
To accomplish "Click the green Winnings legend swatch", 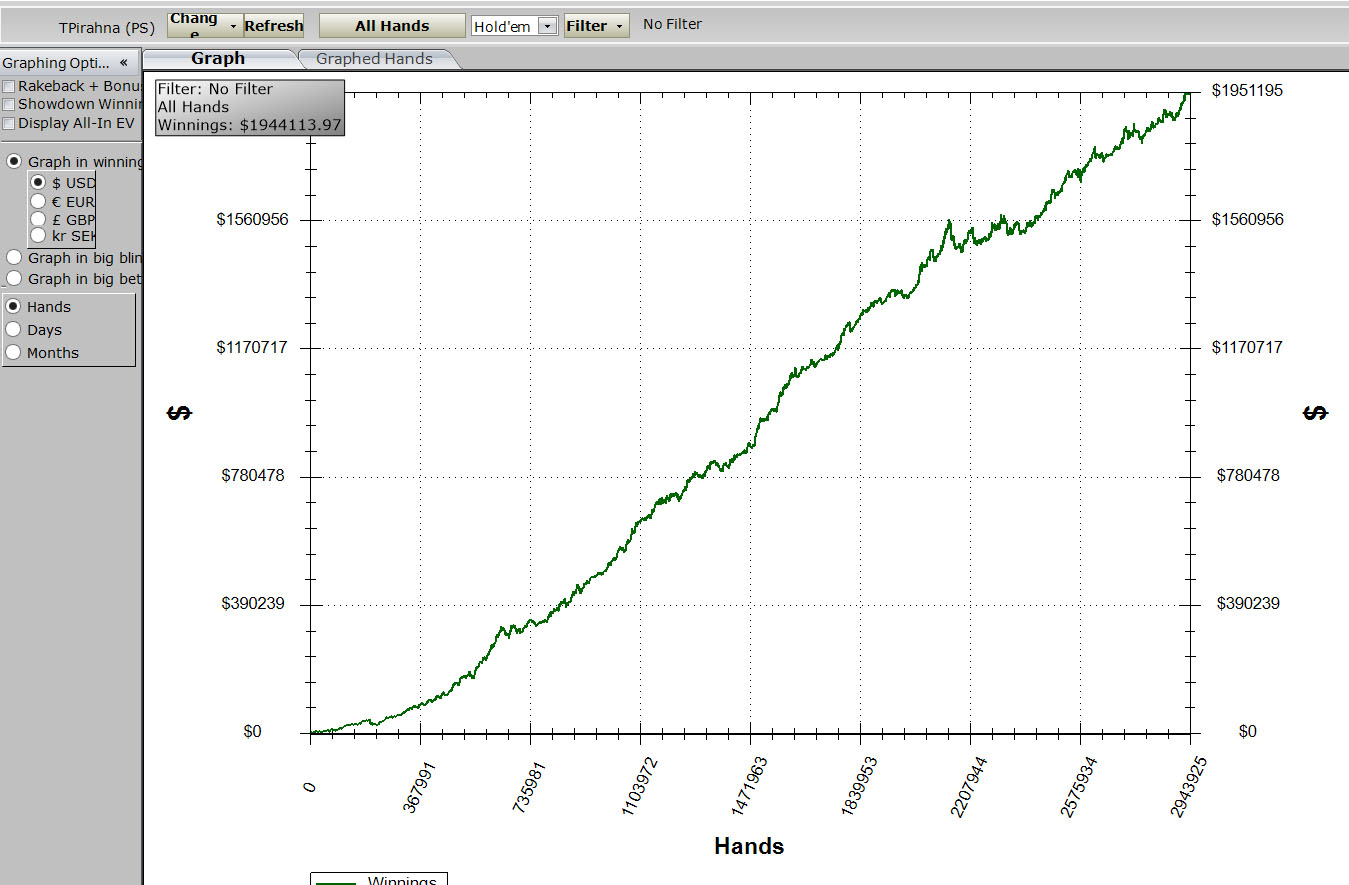I will pyautogui.click(x=336, y=881).
